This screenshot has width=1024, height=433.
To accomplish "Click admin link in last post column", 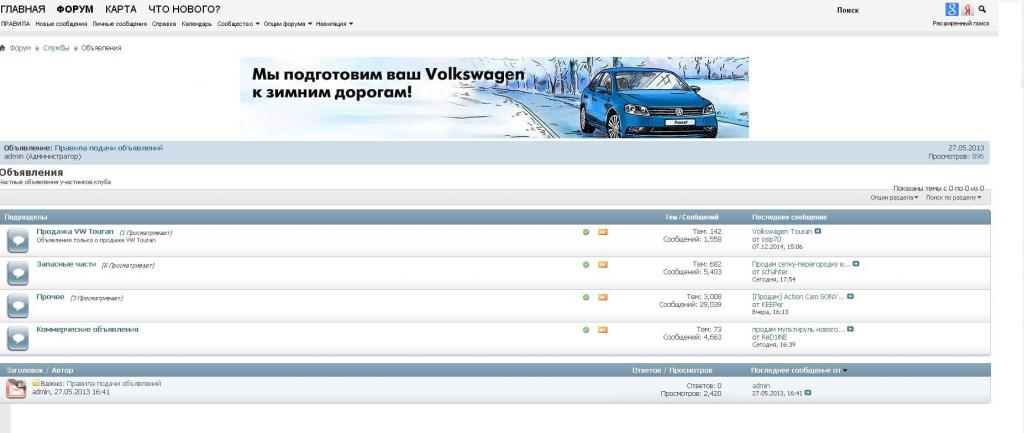I will pyautogui.click(x=761, y=386).
